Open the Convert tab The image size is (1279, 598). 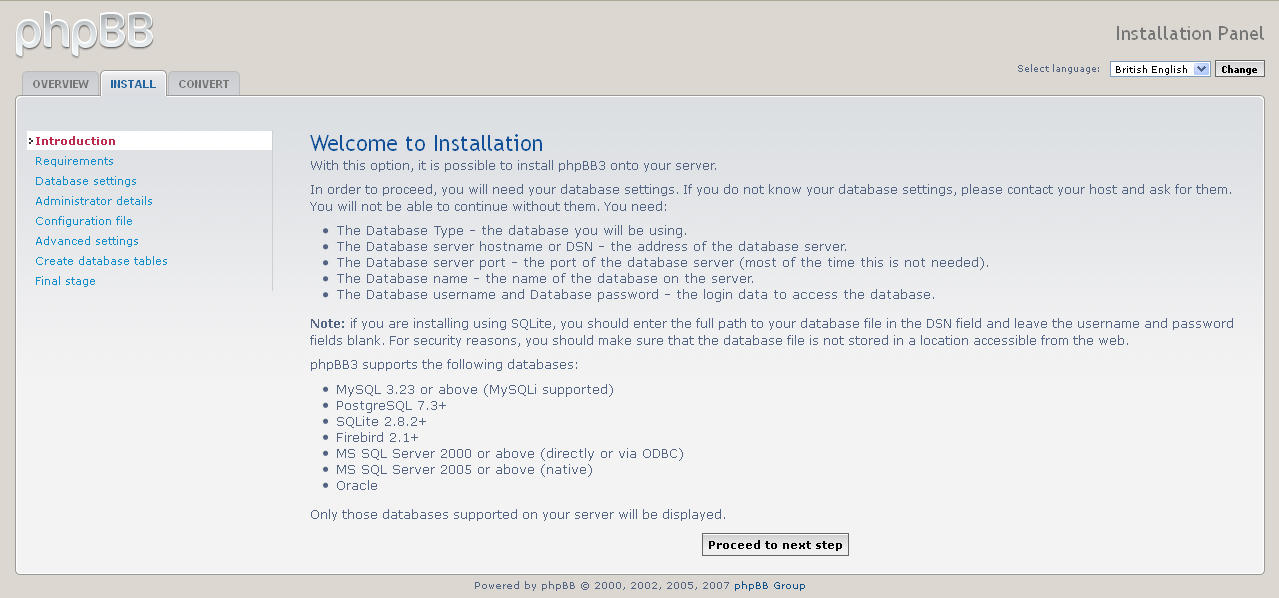[204, 84]
